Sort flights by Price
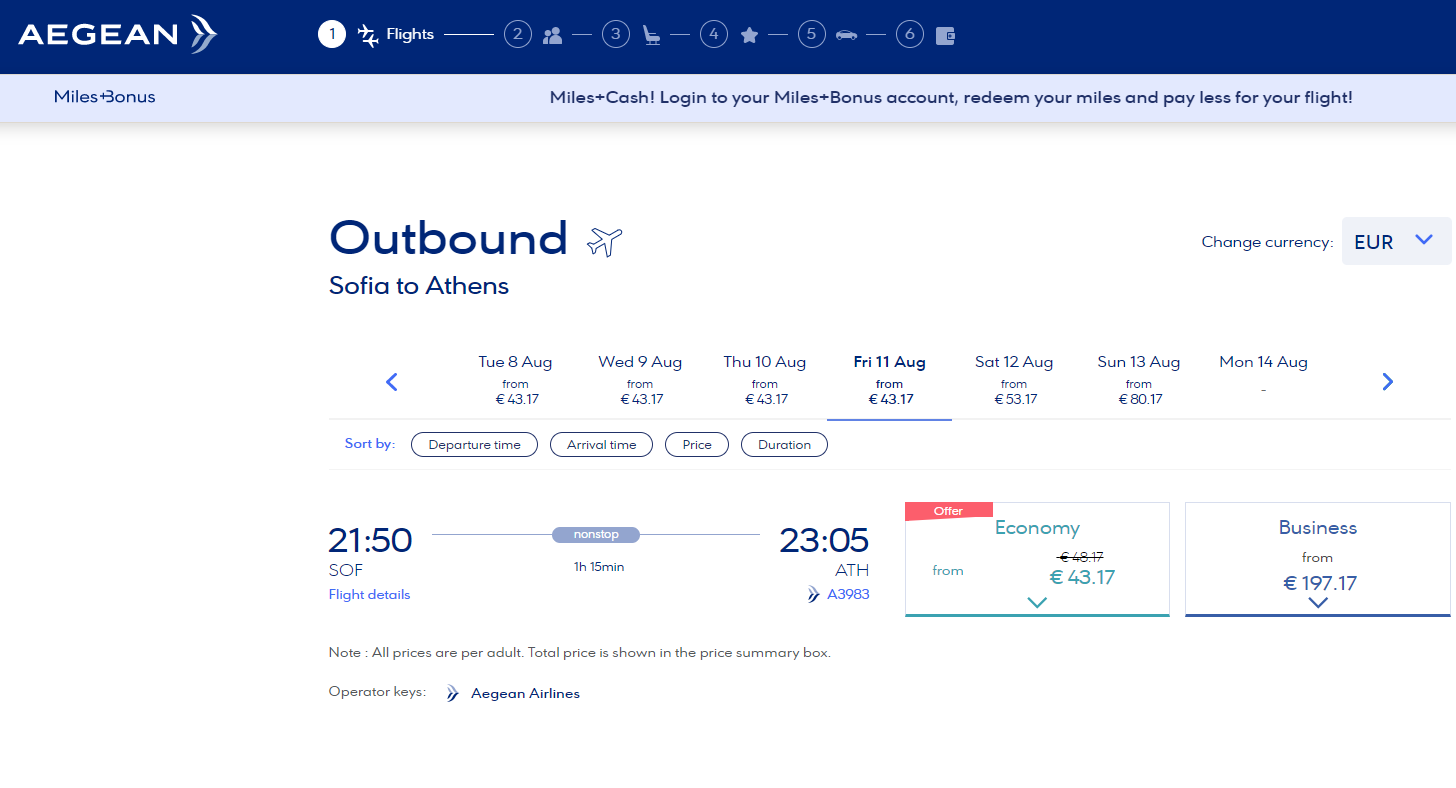 point(697,445)
